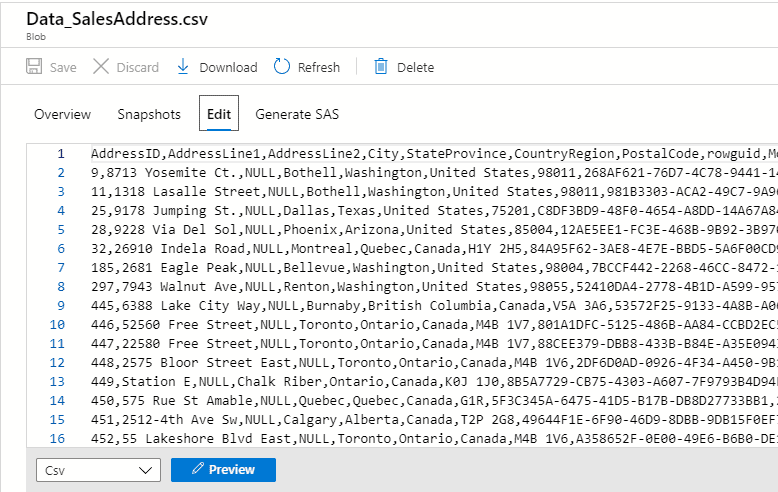Click the Save floppy disk icon
This screenshot has height=492, width=778.
[34, 67]
